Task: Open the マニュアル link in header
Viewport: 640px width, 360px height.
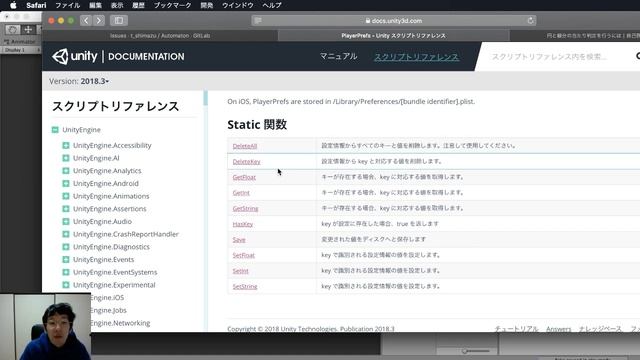Action: coord(338,56)
